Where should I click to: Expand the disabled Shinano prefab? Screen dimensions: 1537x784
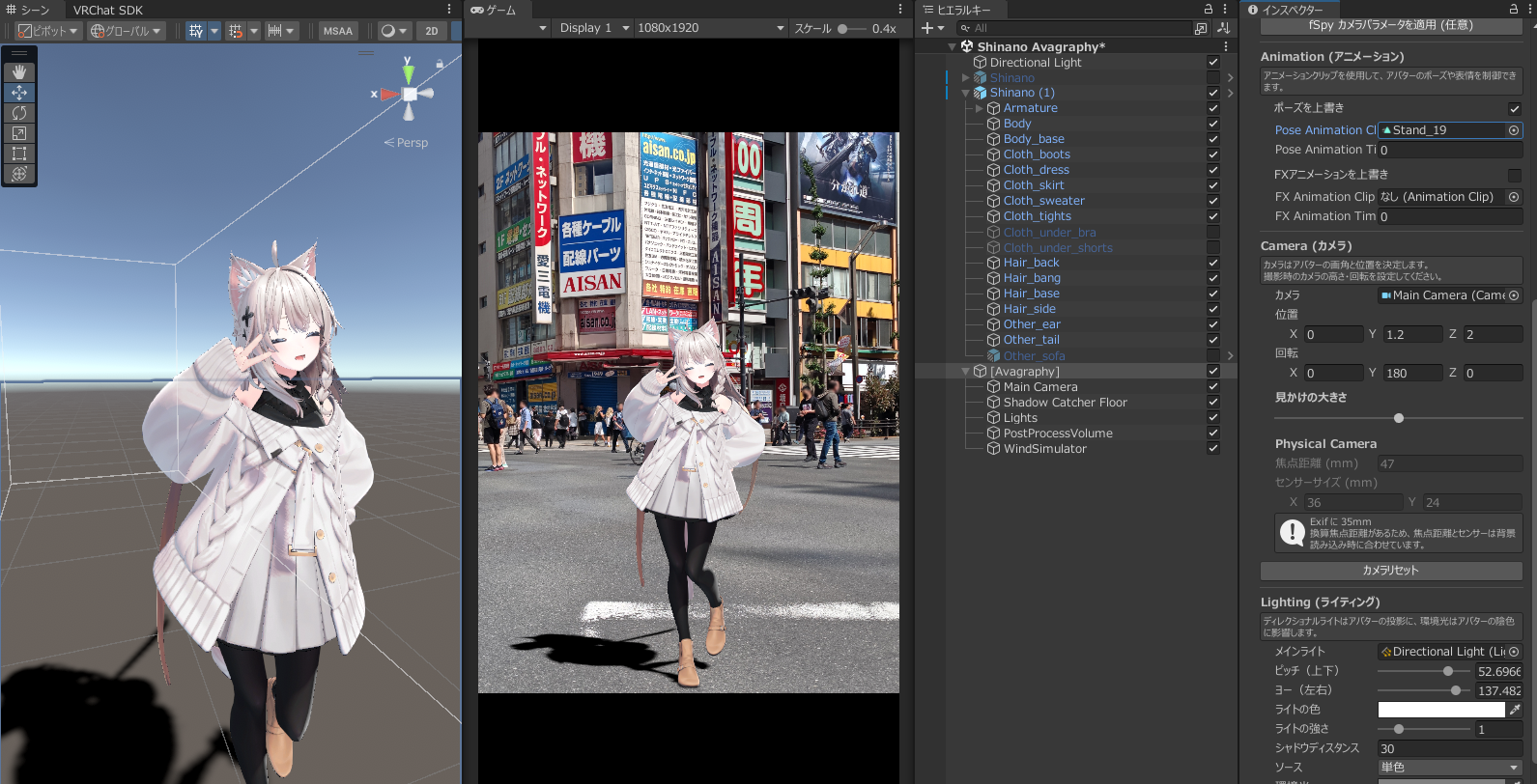(965, 77)
